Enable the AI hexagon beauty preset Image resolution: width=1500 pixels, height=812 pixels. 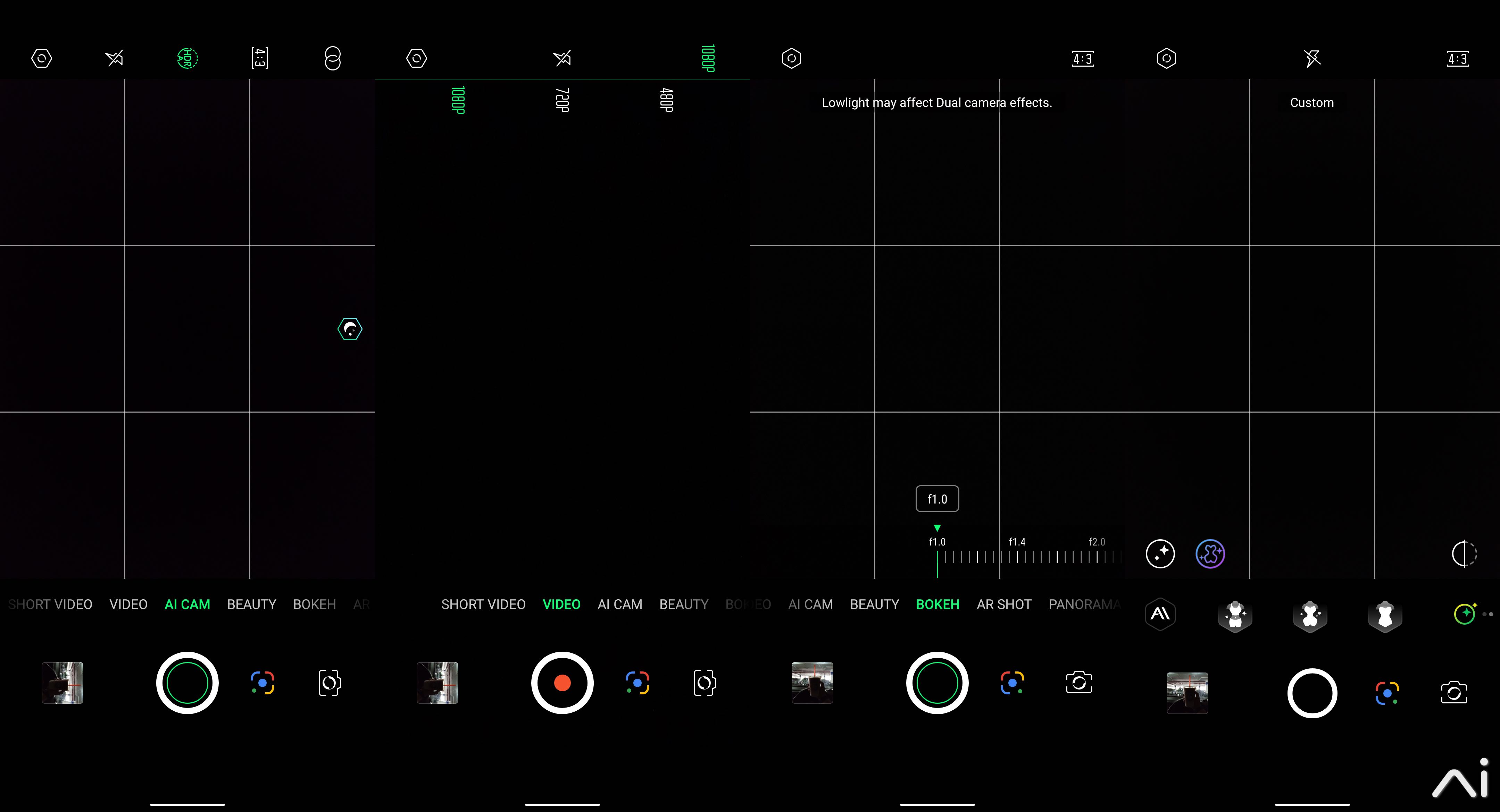pos(1160,614)
